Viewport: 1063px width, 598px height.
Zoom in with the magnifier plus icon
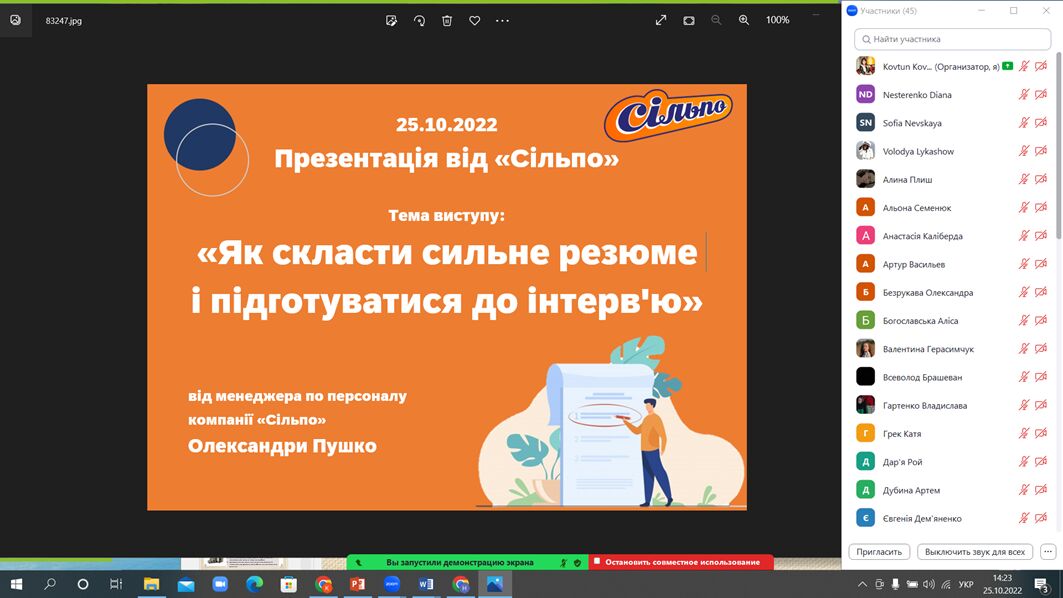[x=744, y=20]
